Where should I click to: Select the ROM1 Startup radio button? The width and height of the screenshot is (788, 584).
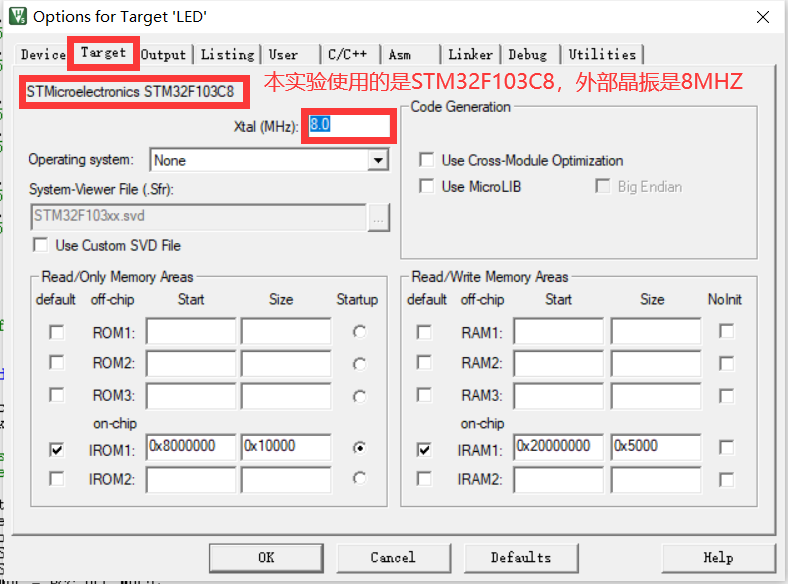coord(359,332)
